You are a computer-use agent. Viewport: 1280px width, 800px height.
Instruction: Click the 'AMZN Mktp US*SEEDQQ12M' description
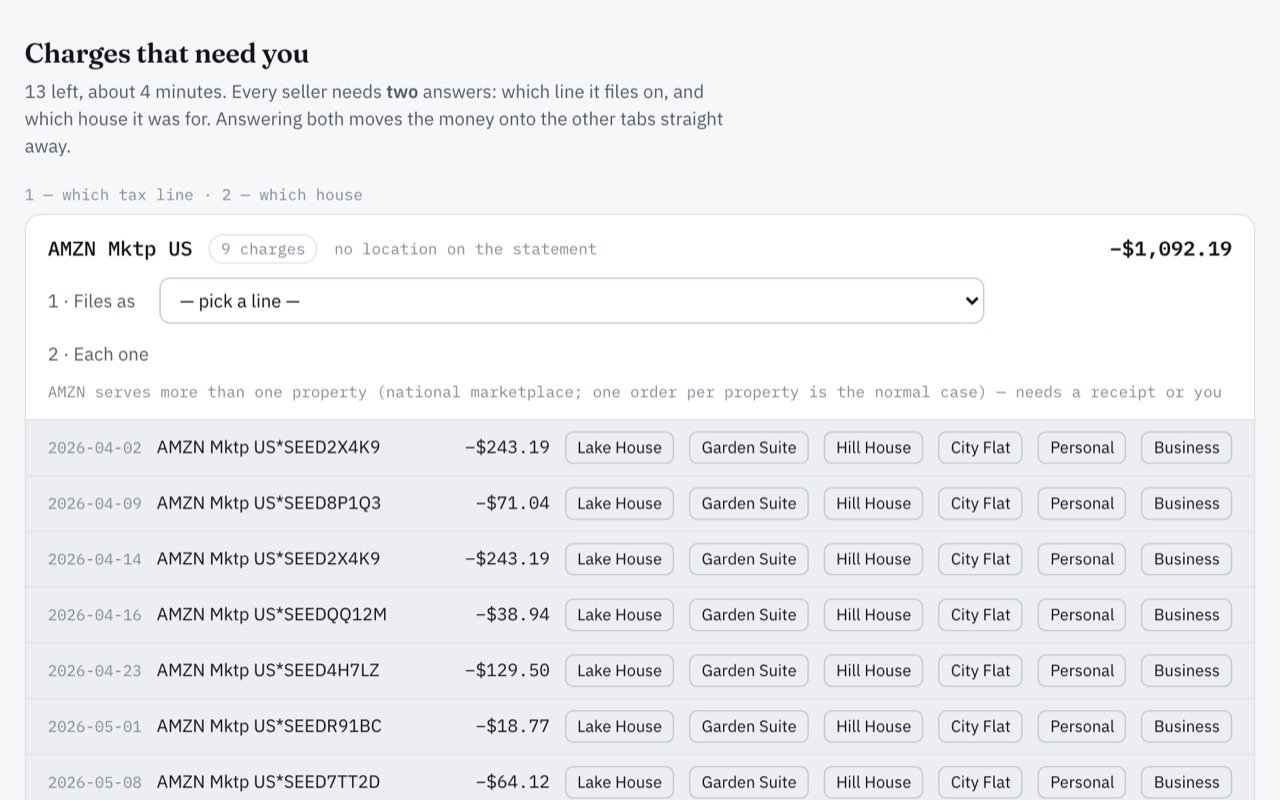tap(272, 615)
